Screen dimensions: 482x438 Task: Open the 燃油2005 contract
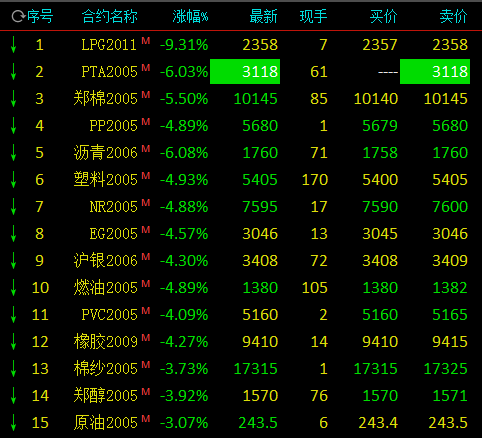click(106, 288)
